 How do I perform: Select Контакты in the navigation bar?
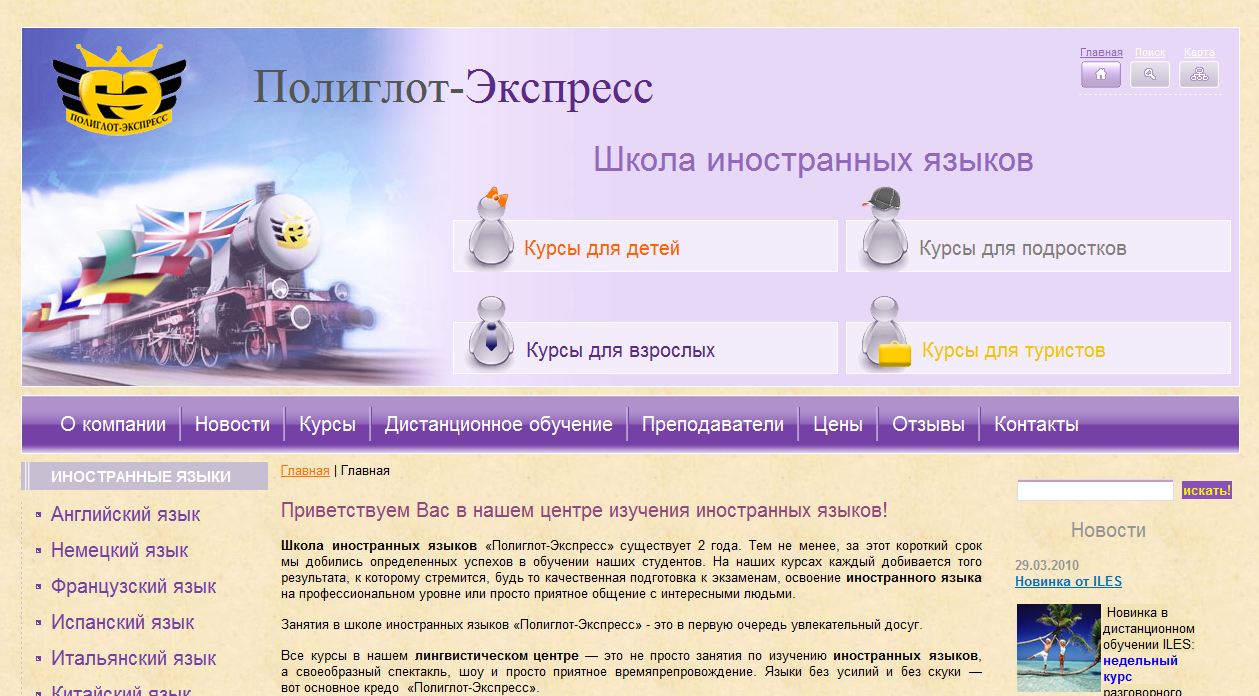pos(1035,423)
